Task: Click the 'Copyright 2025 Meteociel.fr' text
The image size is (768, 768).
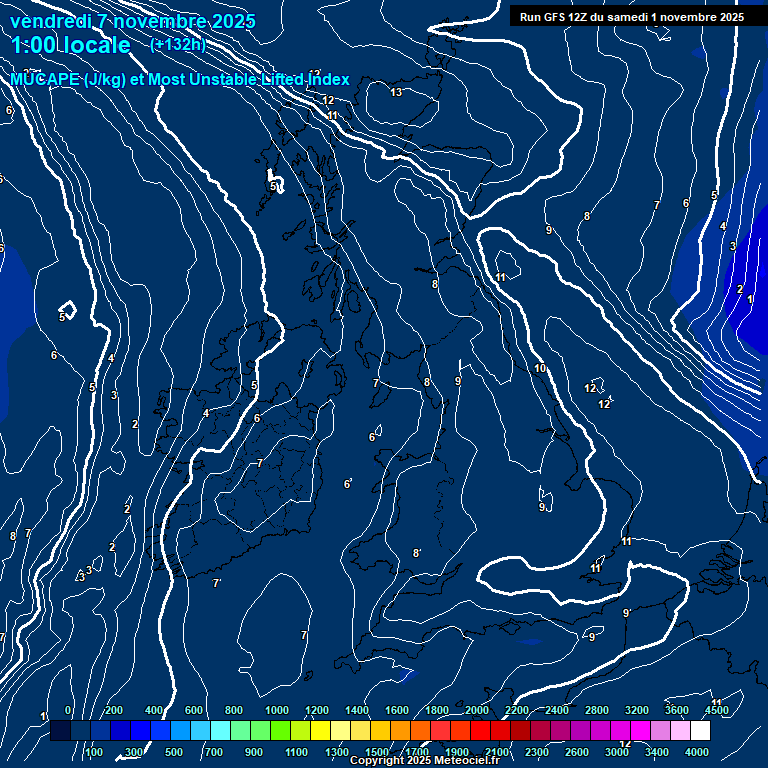Action: point(425,760)
